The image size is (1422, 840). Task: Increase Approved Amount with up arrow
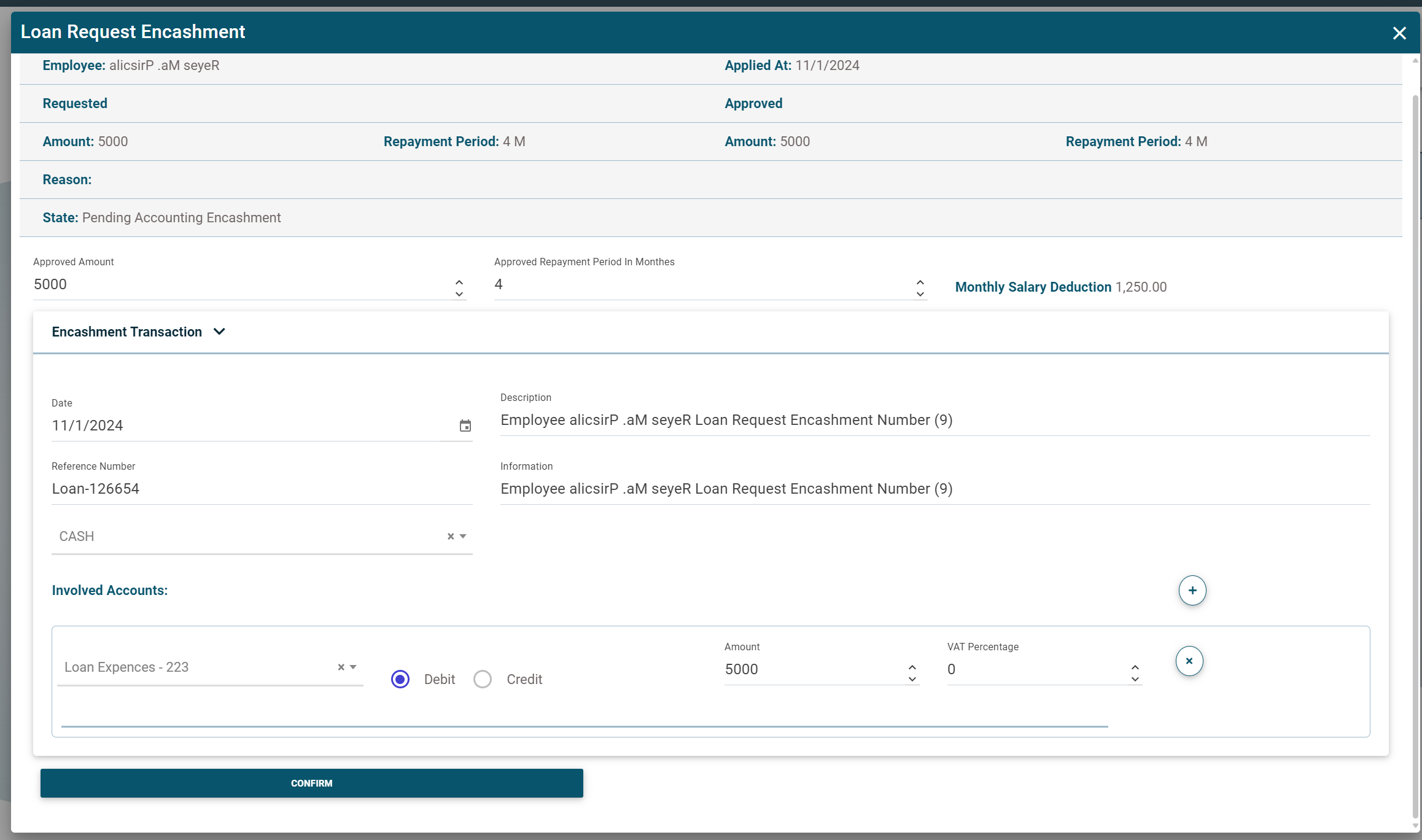click(x=459, y=281)
